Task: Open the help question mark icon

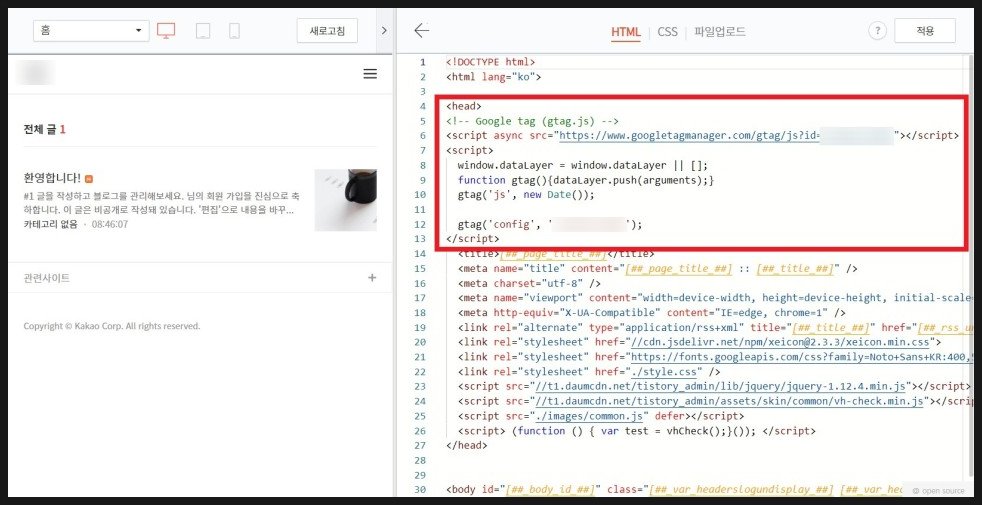Action: click(878, 31)
